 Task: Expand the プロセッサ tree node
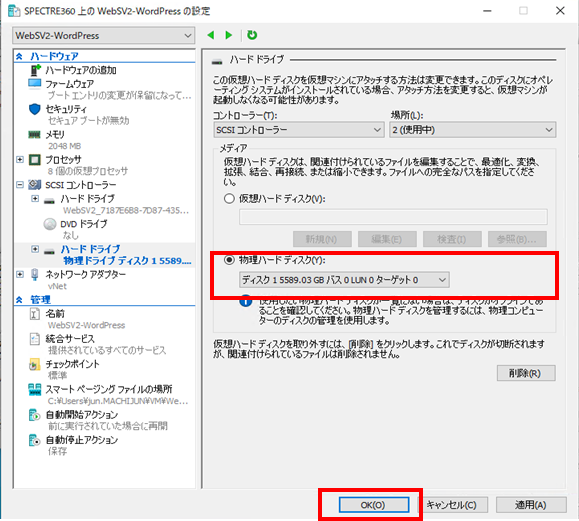pyautogui.click(x=20, y=160)
